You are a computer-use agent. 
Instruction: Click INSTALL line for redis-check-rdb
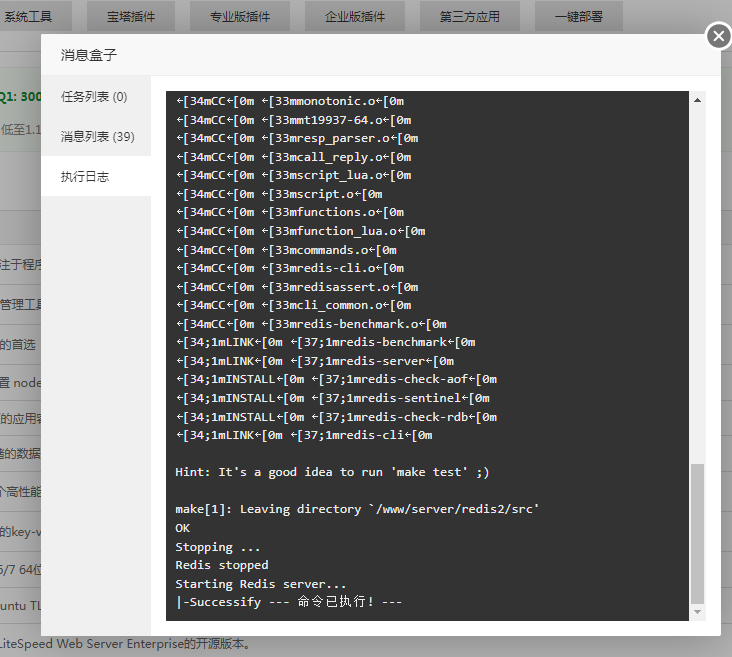coord(337,417)
